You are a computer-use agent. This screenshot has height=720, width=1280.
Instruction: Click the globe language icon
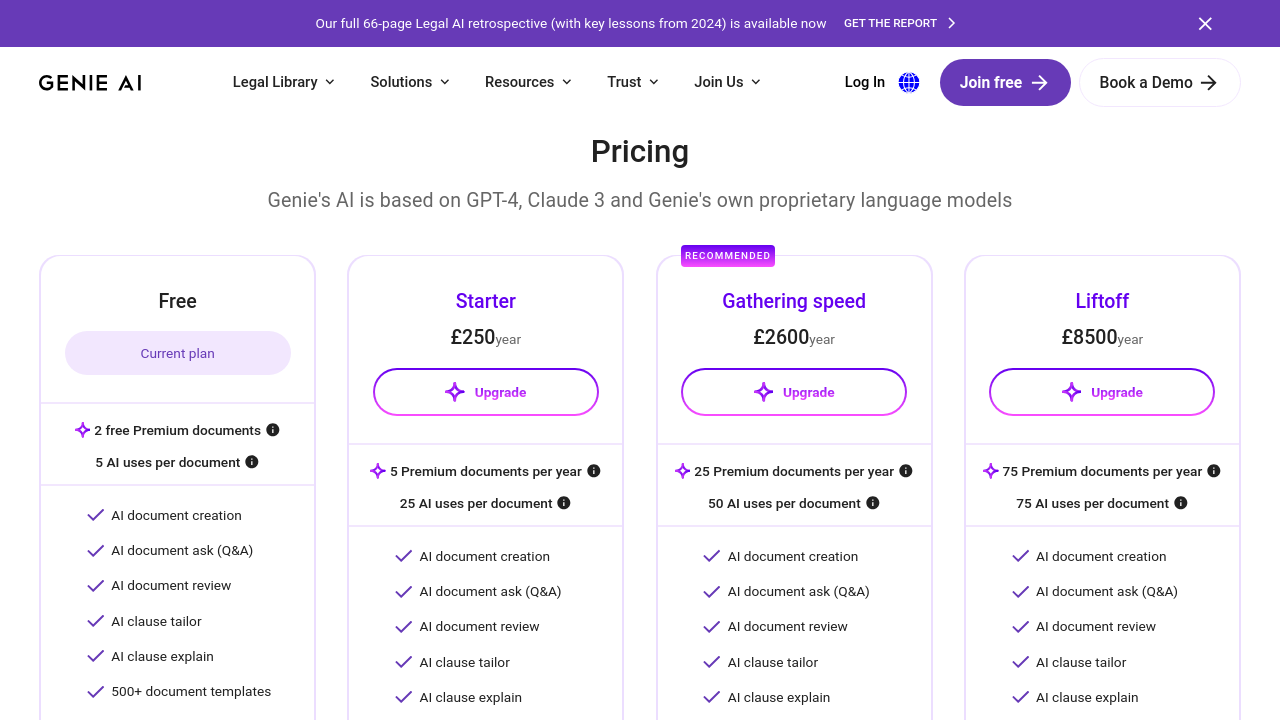pos(909,83)
